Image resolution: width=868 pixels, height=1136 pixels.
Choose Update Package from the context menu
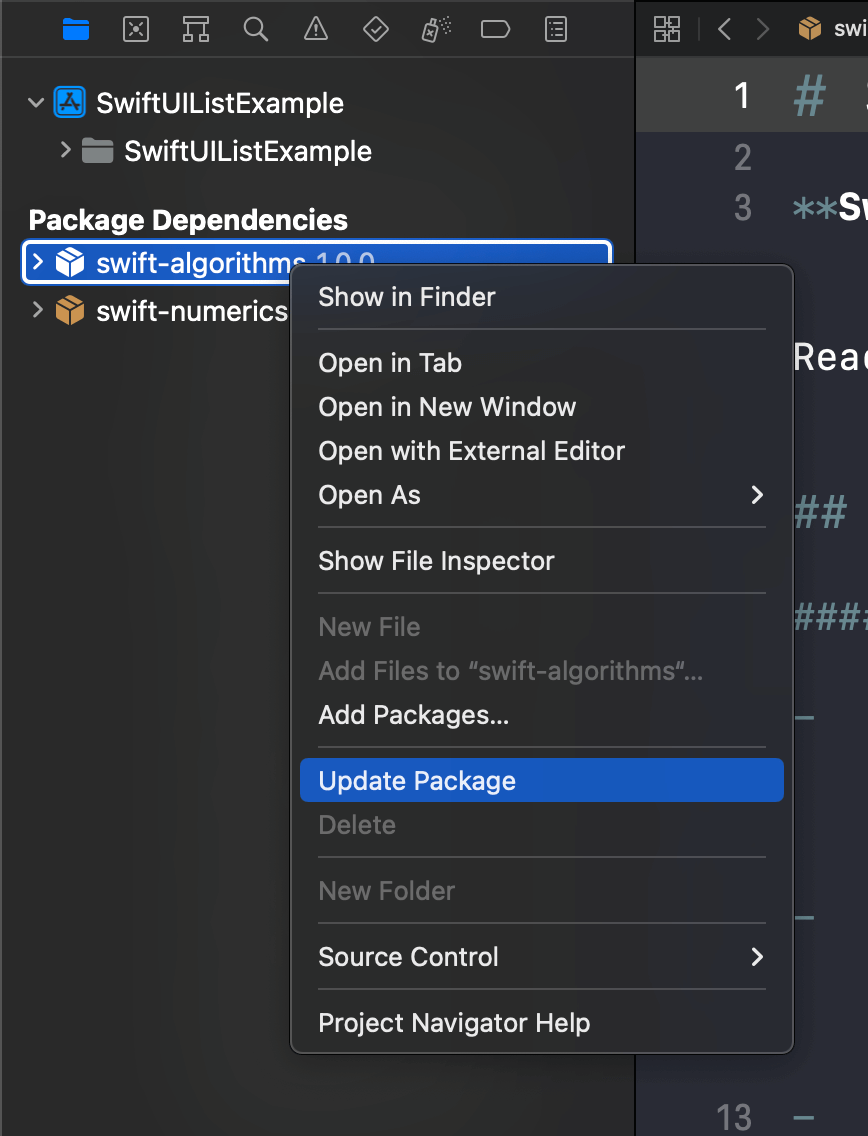pos(417,781)
